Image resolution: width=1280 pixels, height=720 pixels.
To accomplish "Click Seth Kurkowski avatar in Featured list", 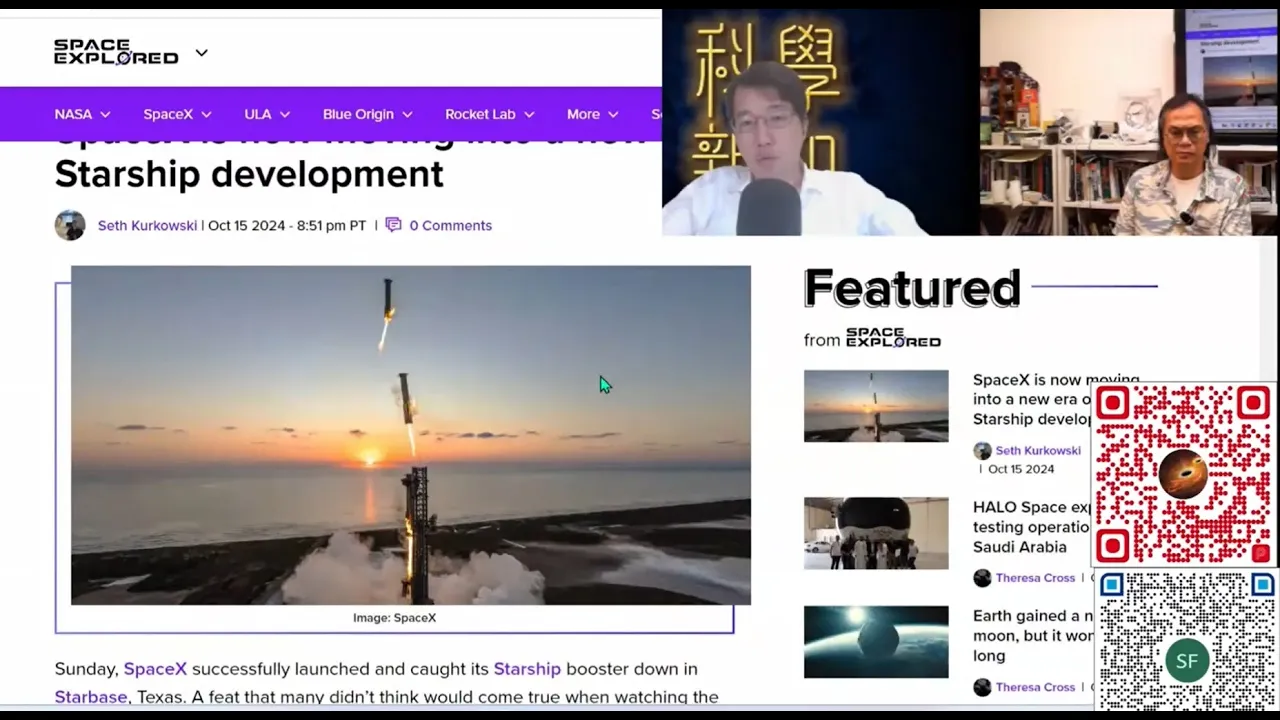I will (x=982, y=451).
